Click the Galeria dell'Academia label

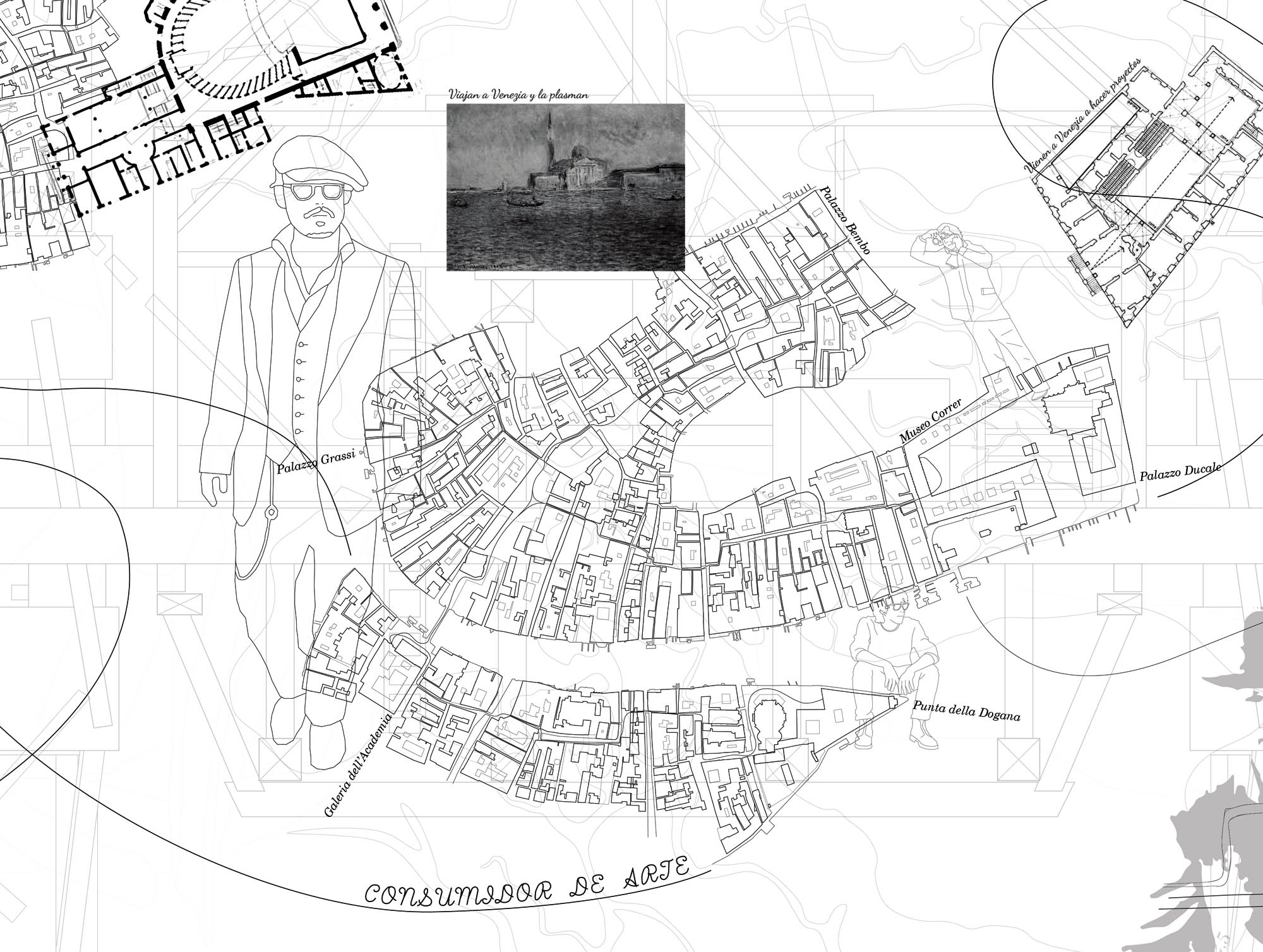pos(359,765)
